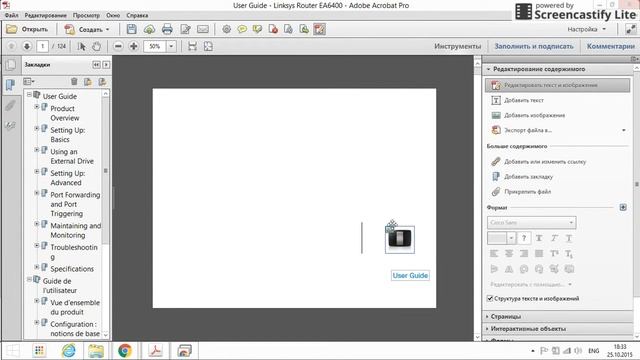Viewport: 640px width, 360px height.
Task: Send file by email envelope icon
Action: pyautogui.click(x=203, y=29)
